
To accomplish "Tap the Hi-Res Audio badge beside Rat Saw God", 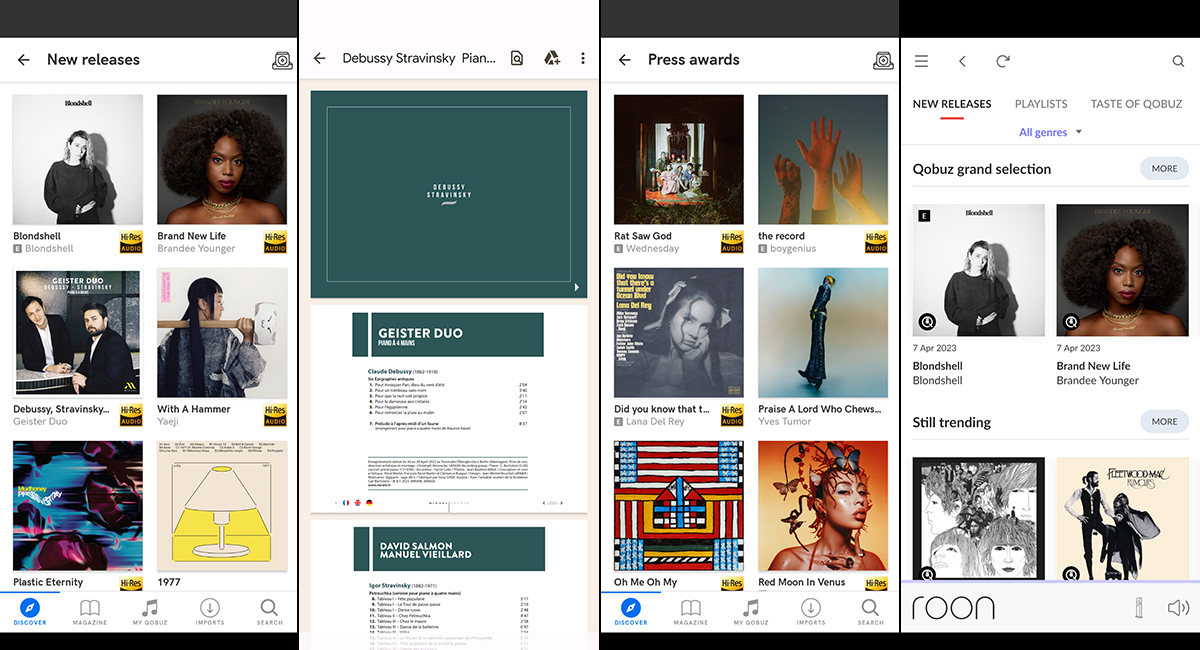I will coord(732,242).
